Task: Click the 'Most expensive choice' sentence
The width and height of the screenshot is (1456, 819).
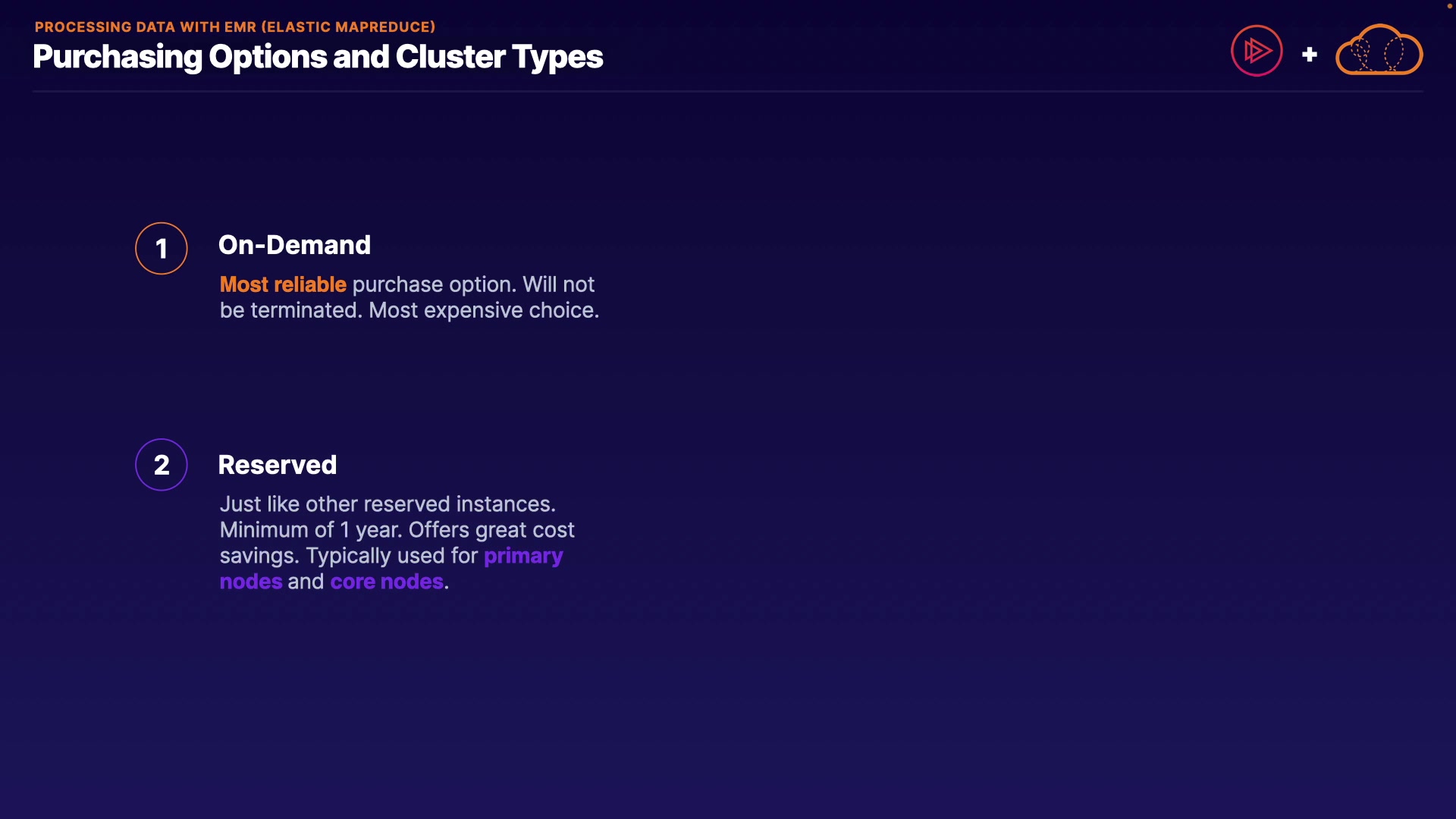Action: [x=483, y=310]
